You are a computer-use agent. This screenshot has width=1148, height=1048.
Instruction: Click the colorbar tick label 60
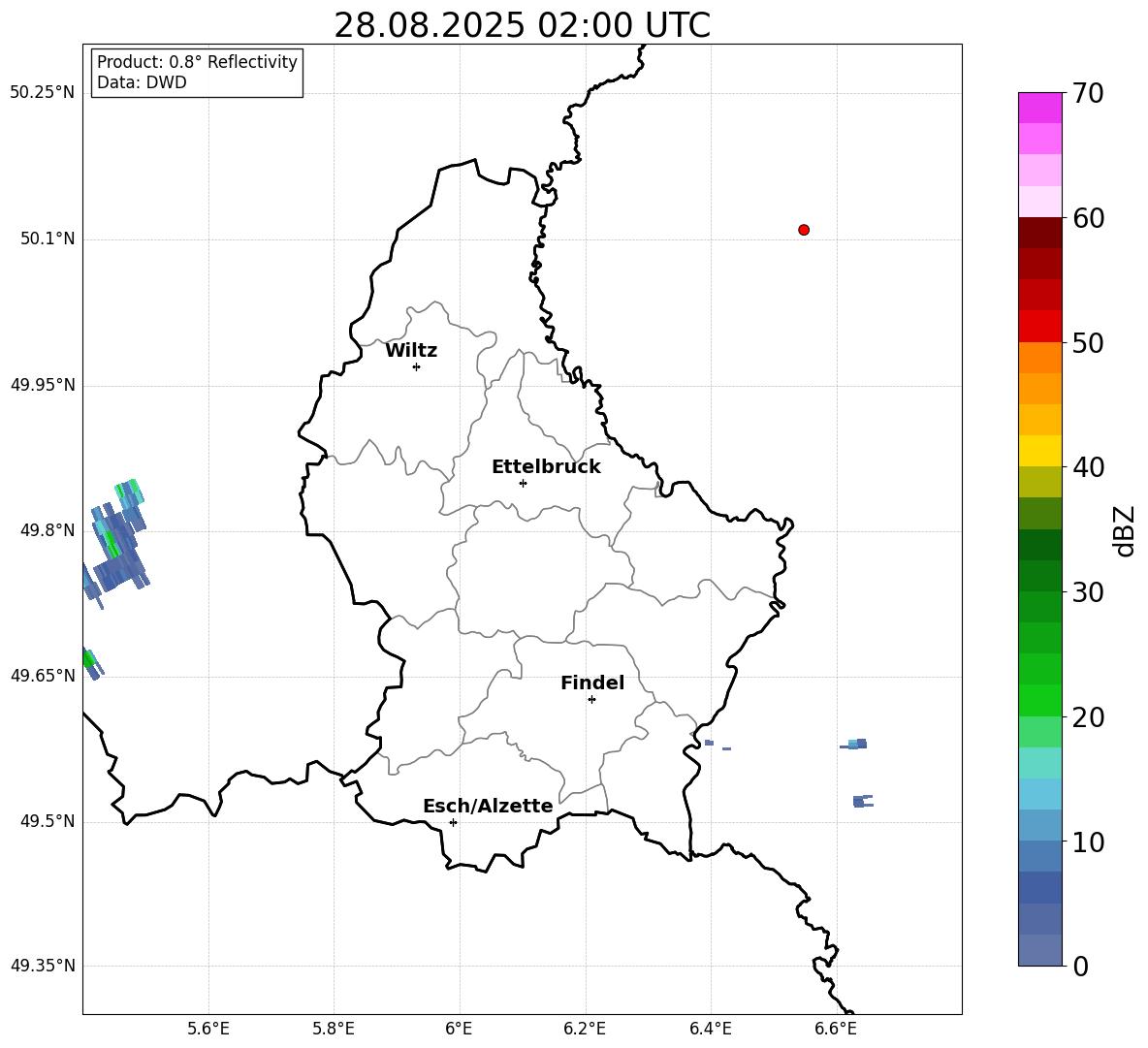(x=1088, y=218)
